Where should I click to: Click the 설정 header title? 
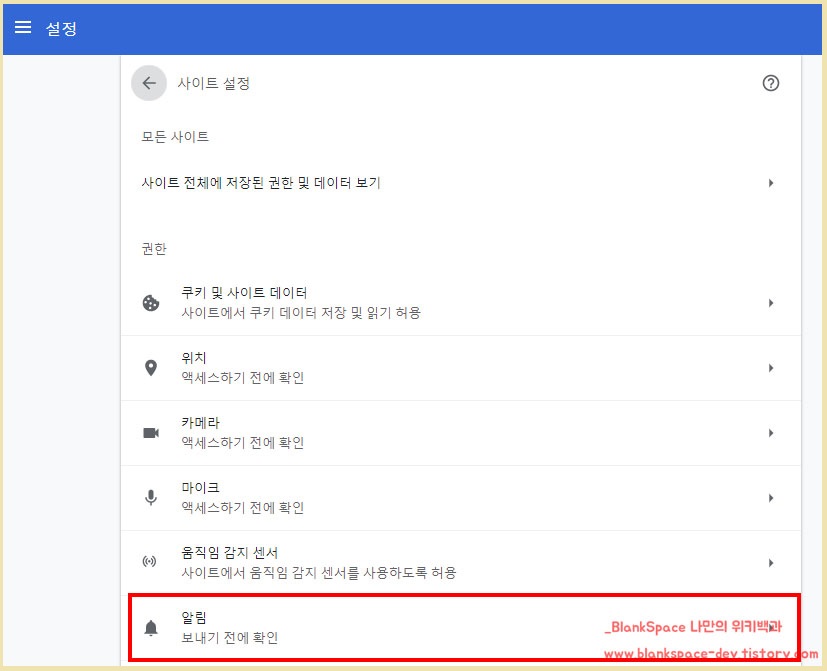(61, 28)
